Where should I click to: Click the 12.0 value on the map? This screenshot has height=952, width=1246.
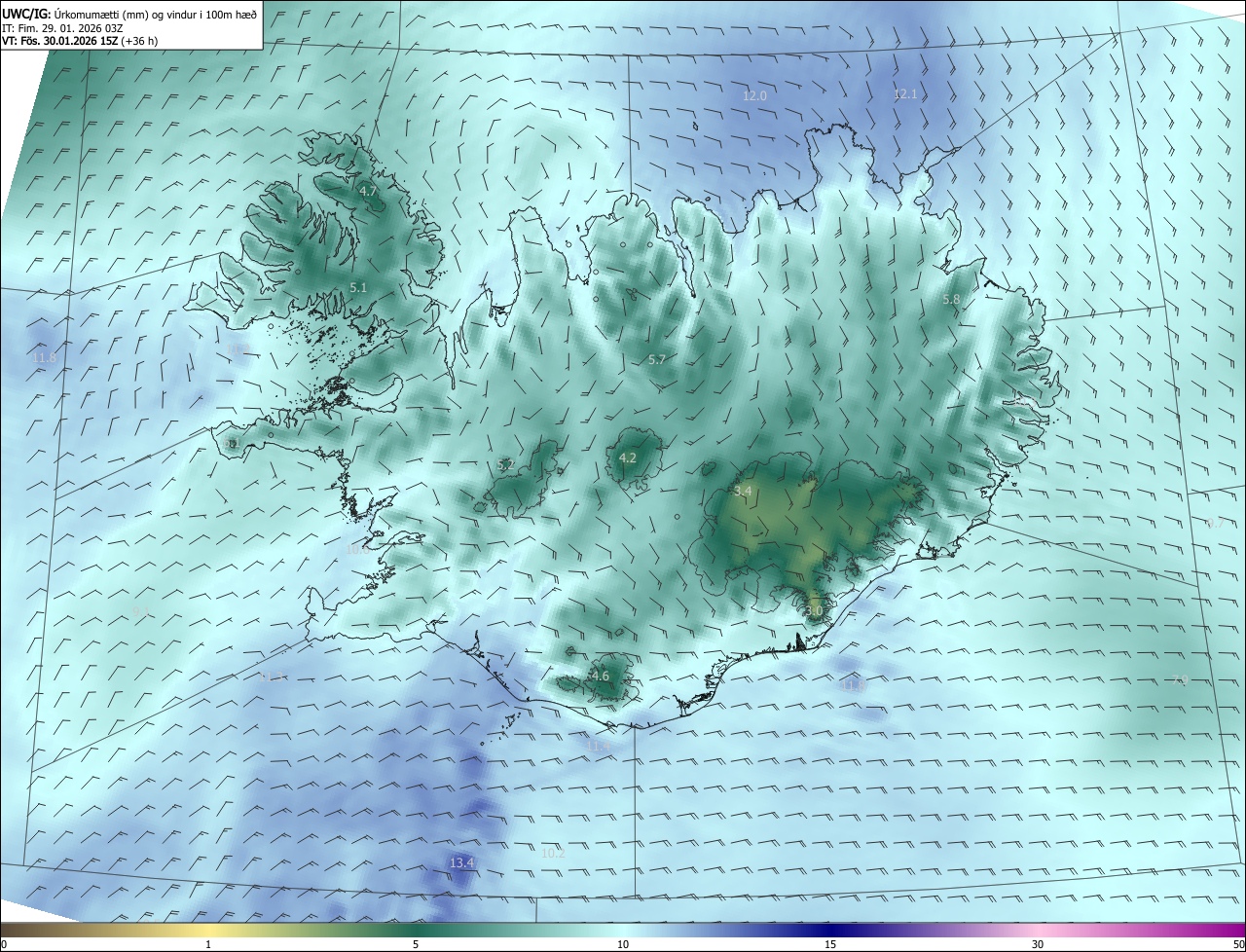(x=754, y=95)
